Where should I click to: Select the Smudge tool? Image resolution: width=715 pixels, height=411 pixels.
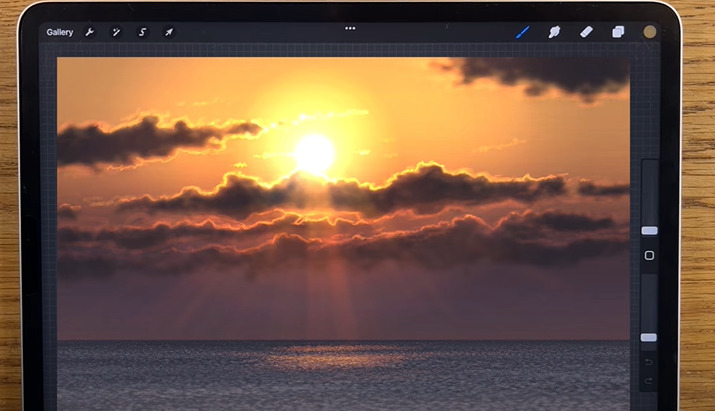point(554,32)
